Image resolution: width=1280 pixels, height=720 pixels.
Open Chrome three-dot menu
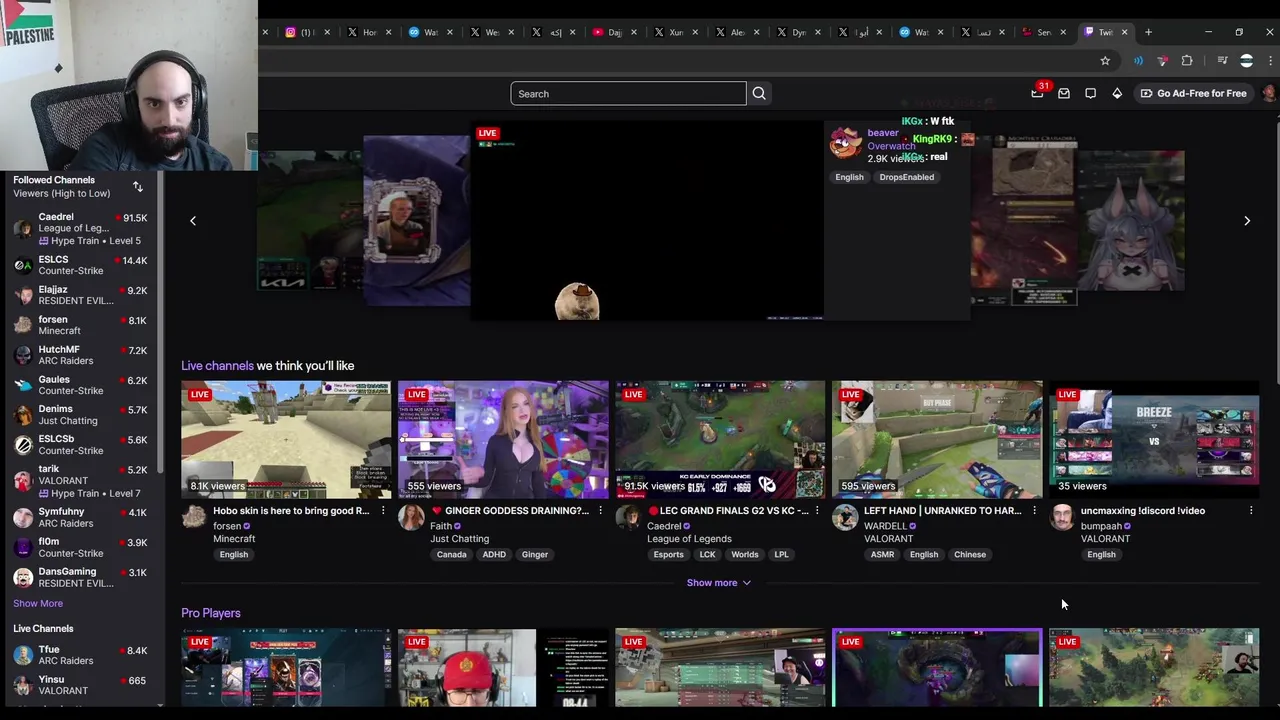tap(1270, 61)
